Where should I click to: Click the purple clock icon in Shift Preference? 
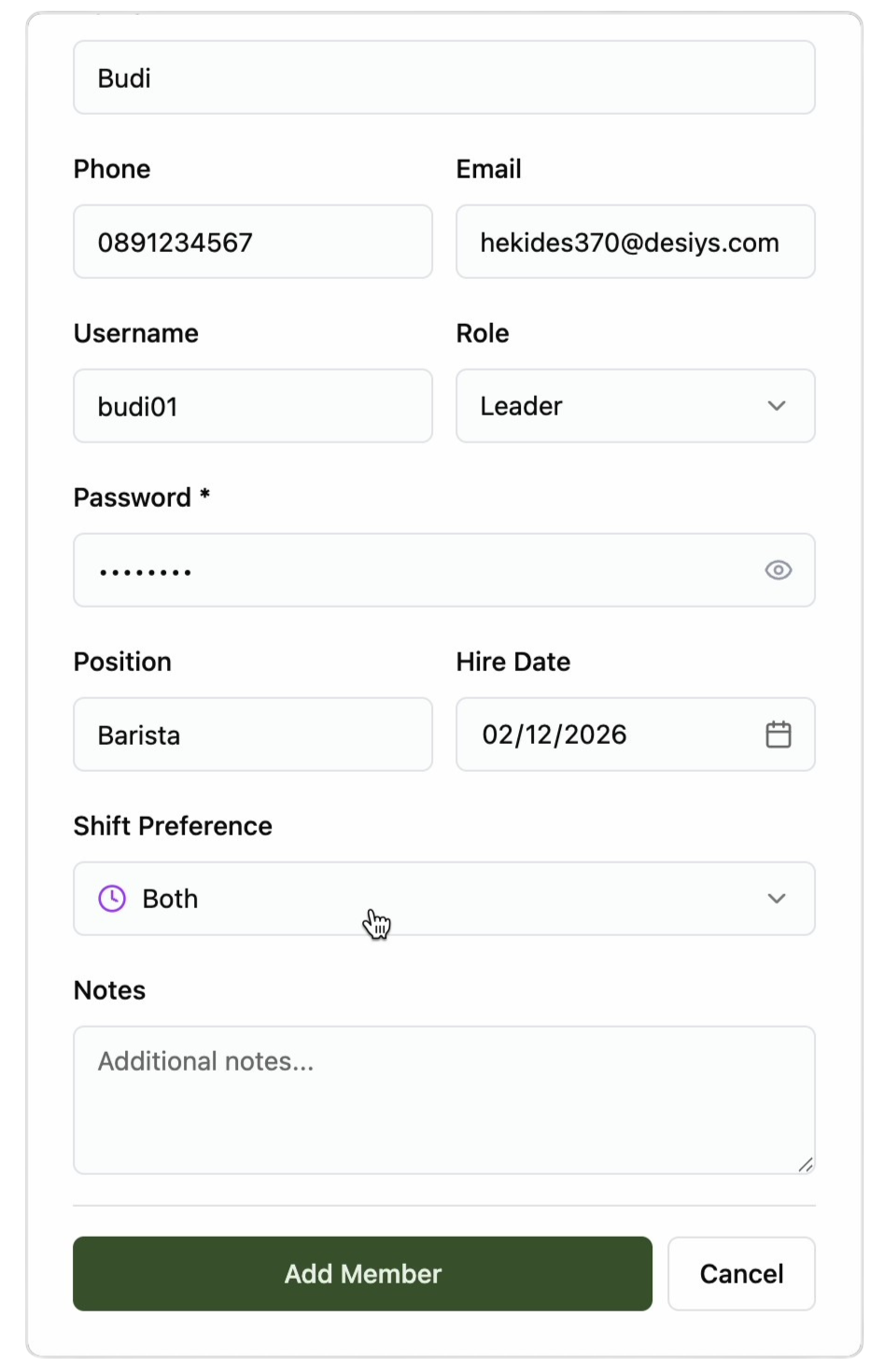click(112, 899)
